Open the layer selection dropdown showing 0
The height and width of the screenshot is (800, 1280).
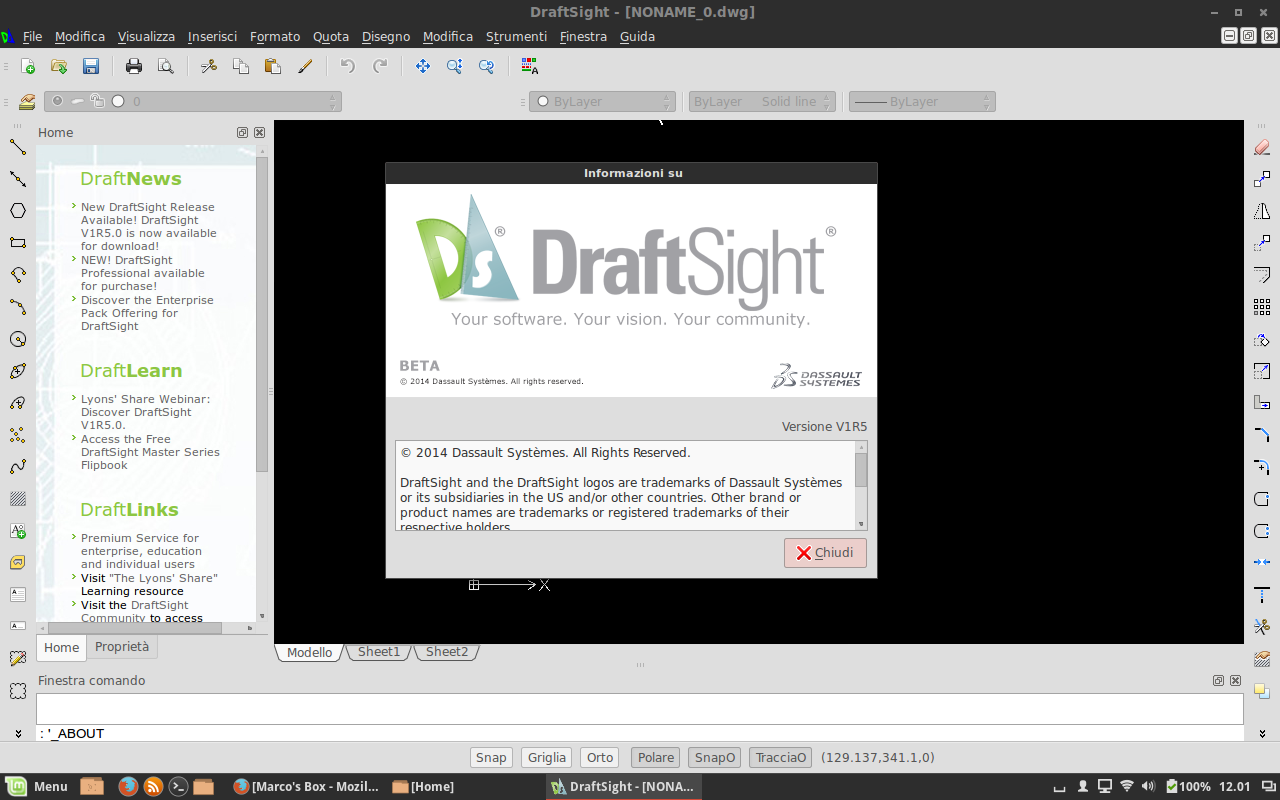(x=193, y=101)
